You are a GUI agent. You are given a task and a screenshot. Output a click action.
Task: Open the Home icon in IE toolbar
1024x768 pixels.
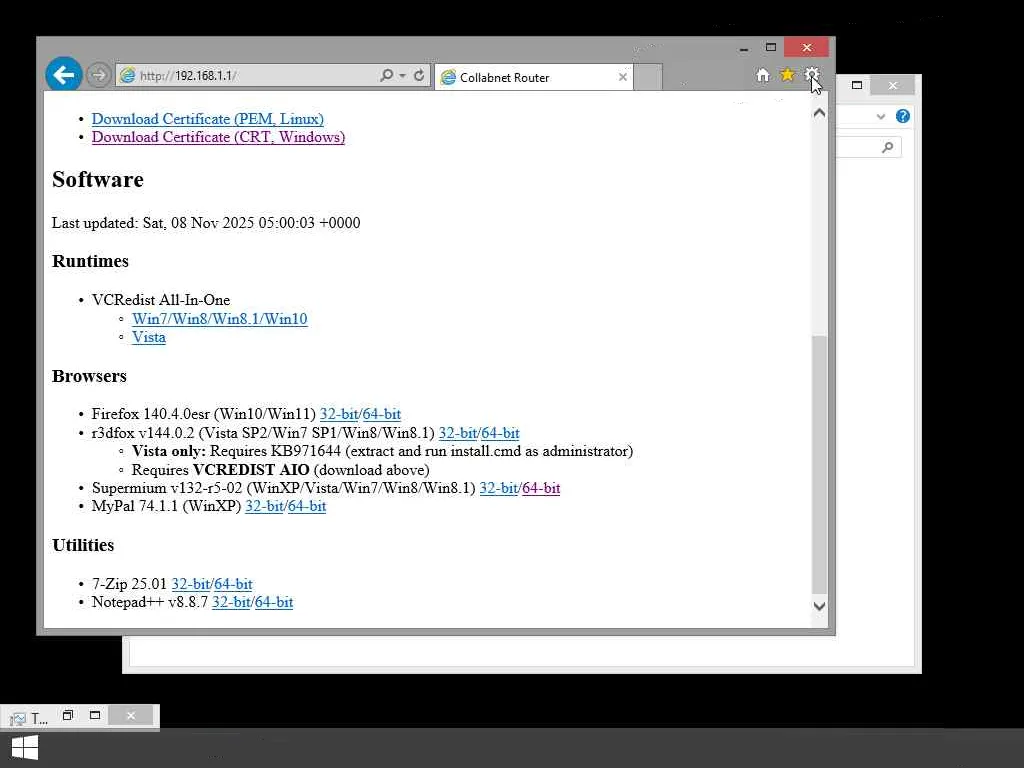pos(763,75)
